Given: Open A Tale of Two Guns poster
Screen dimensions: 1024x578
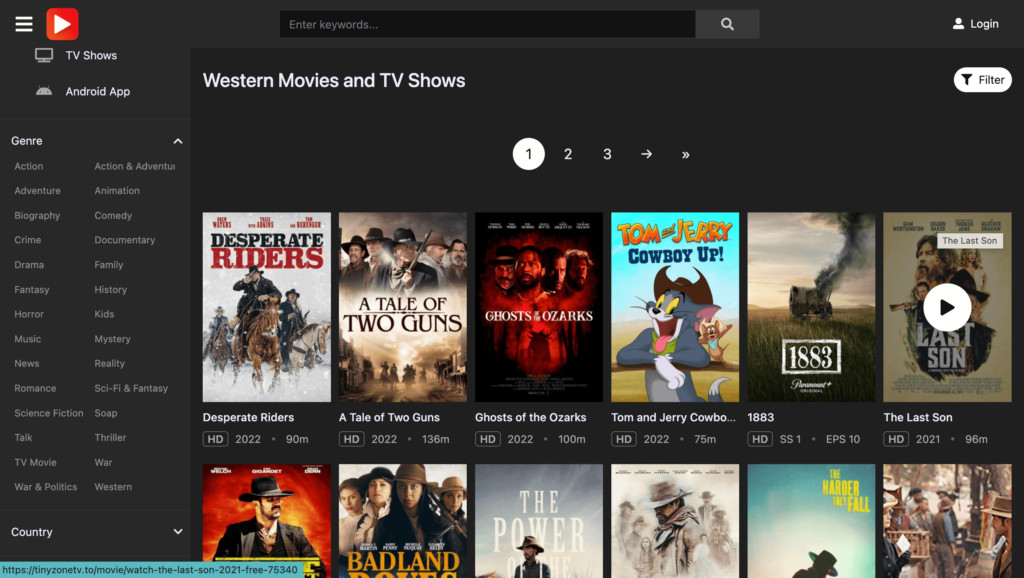Looking at the screenshot, I should pos(403,307).
